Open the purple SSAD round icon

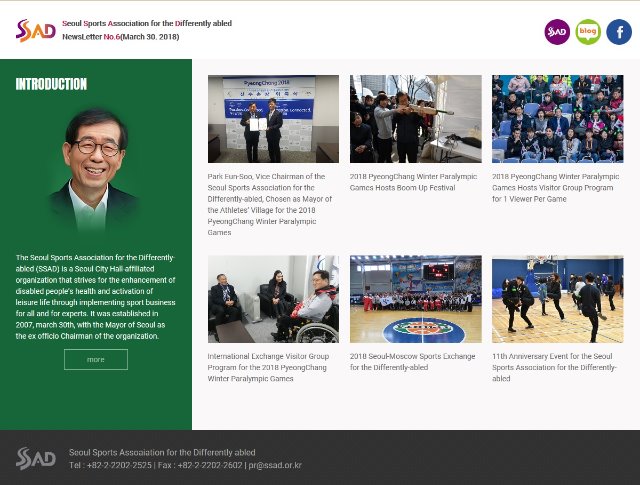(x=557, y=32)
